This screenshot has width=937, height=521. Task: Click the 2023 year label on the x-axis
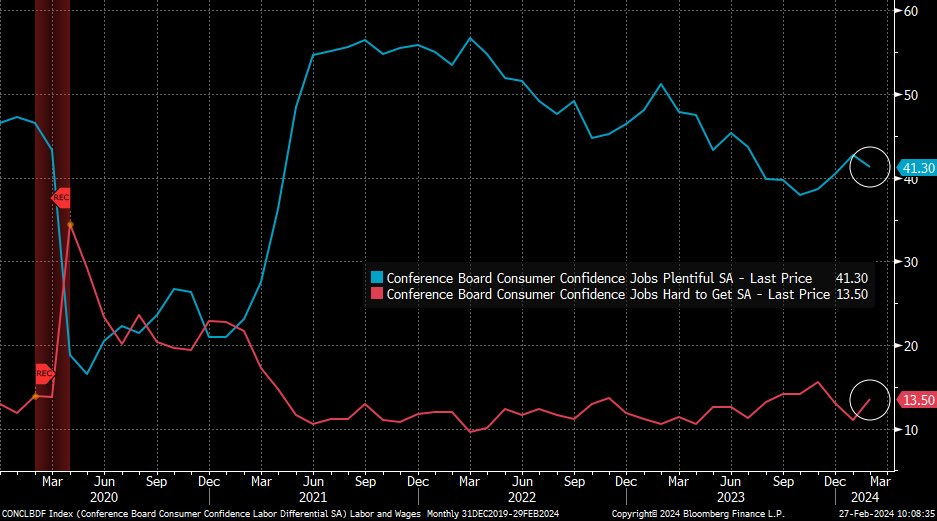pyautogui.click(x=730, y=496)
